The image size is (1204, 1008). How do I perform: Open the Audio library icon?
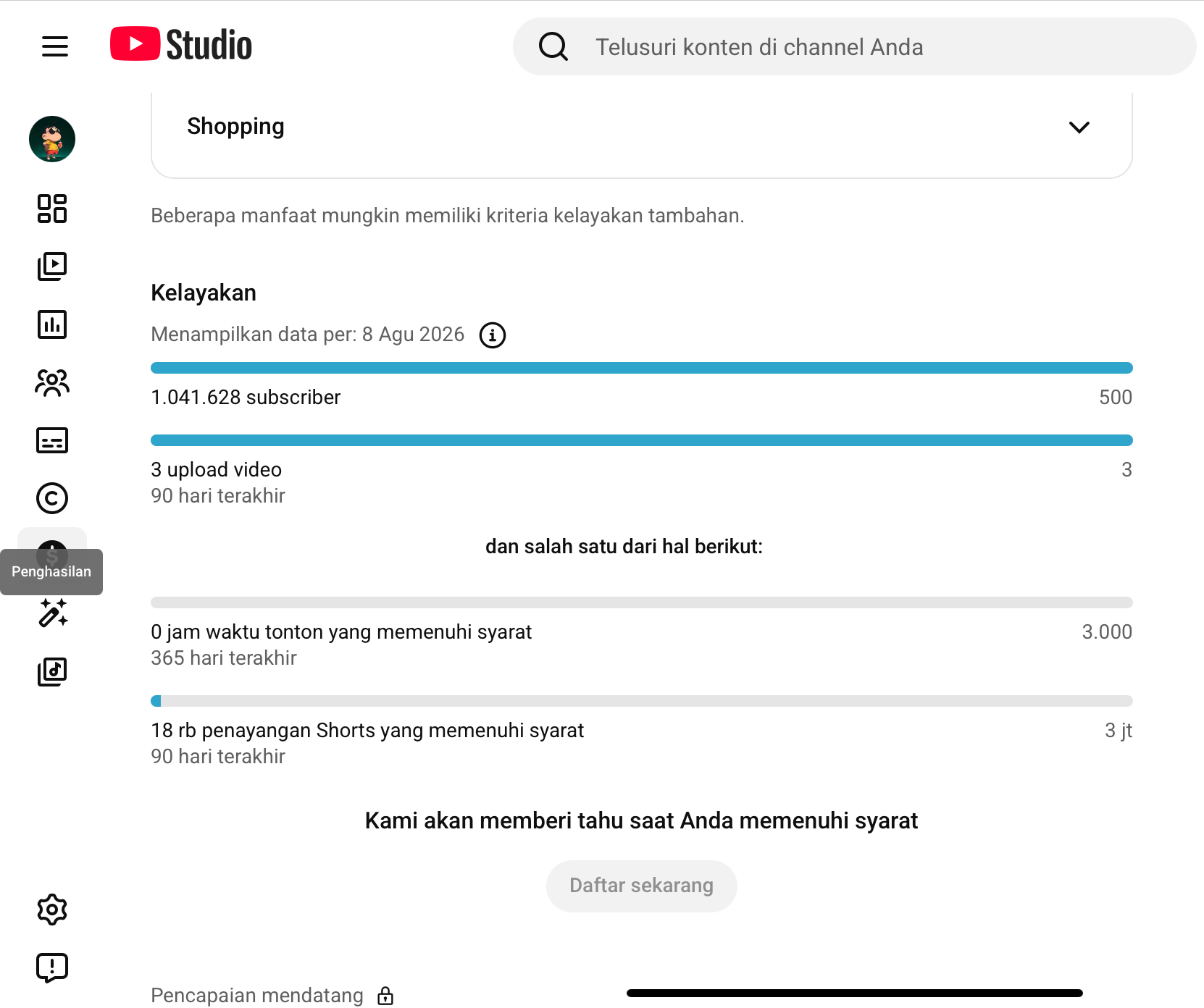(52, 672)
